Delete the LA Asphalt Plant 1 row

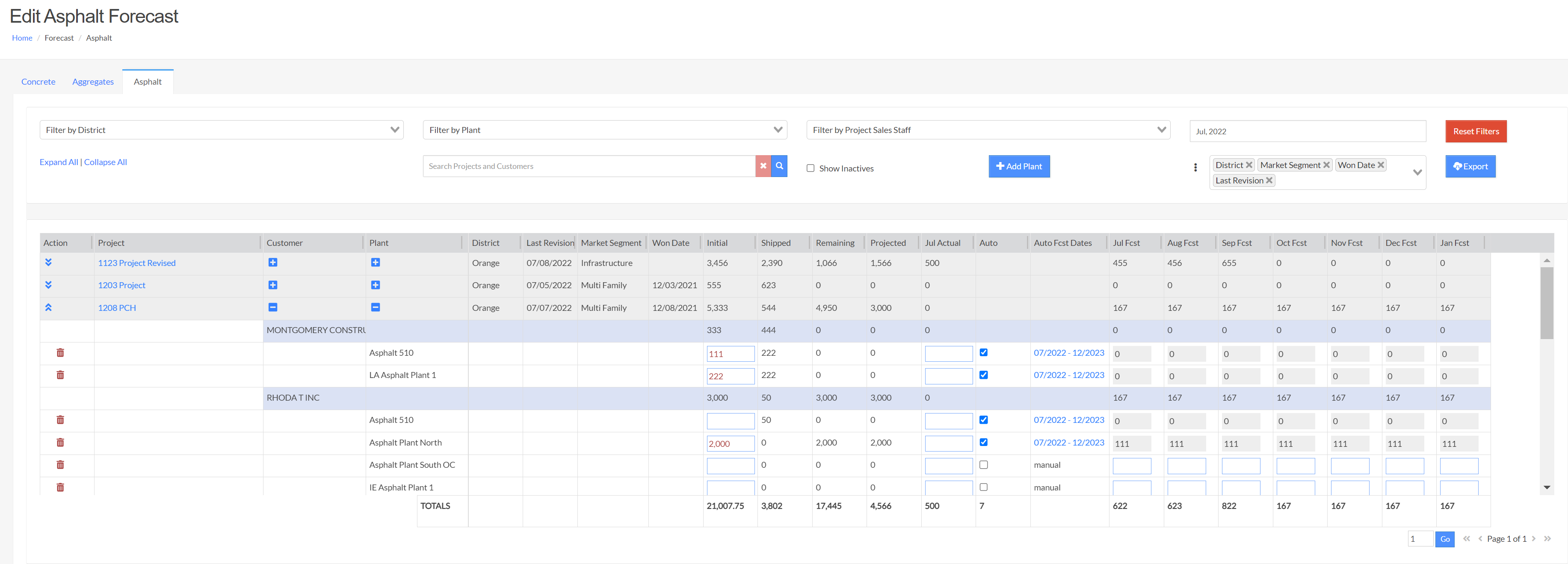(60, 375)
